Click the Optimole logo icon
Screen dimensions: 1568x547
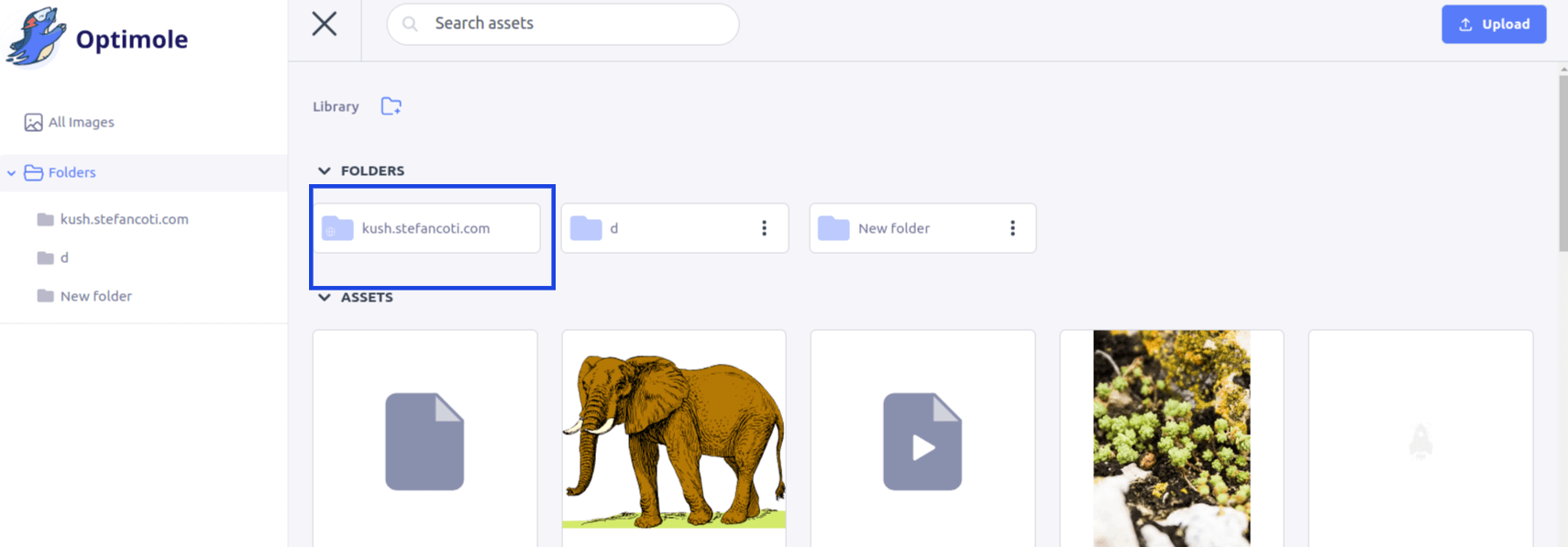37,38
